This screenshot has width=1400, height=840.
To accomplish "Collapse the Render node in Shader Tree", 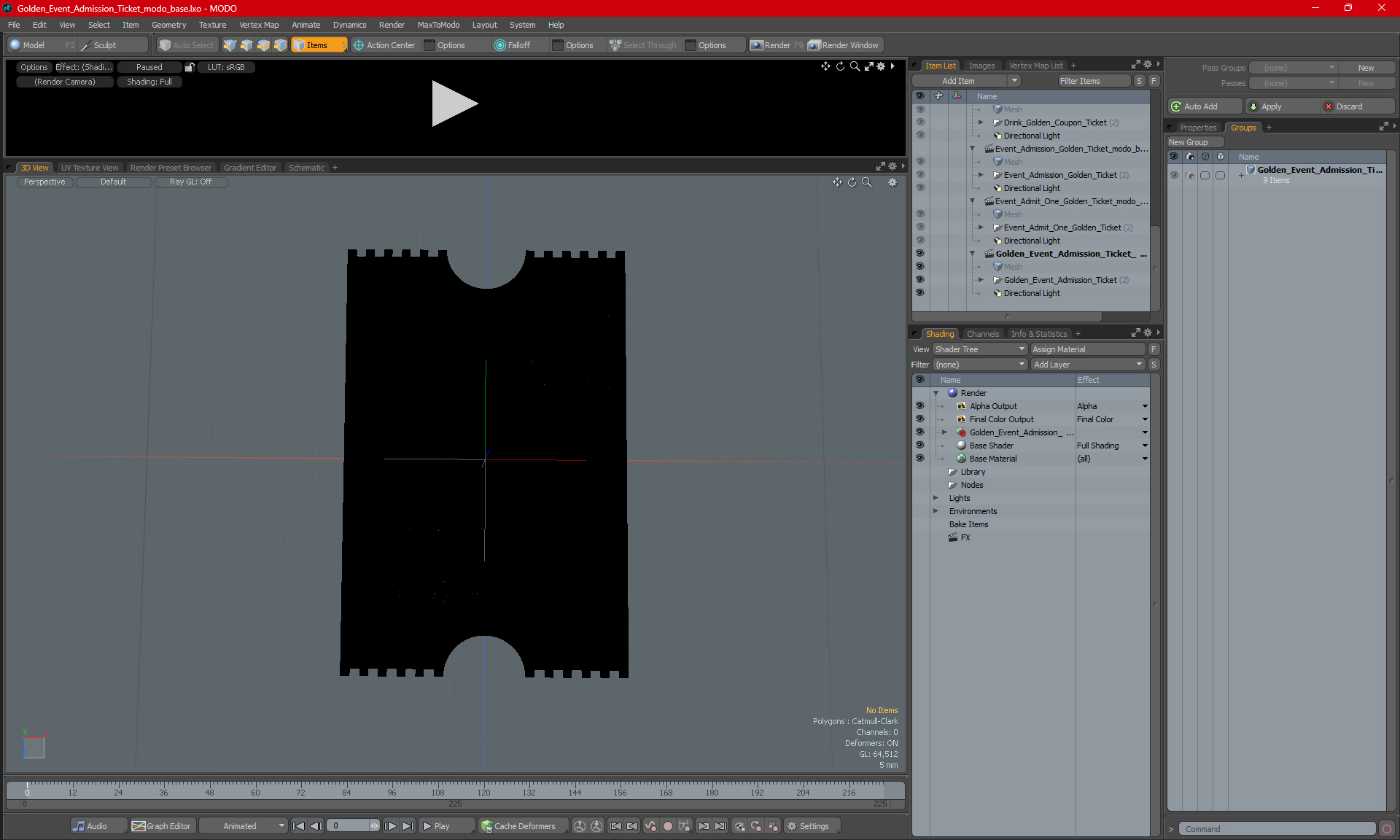I will [936, 393].
